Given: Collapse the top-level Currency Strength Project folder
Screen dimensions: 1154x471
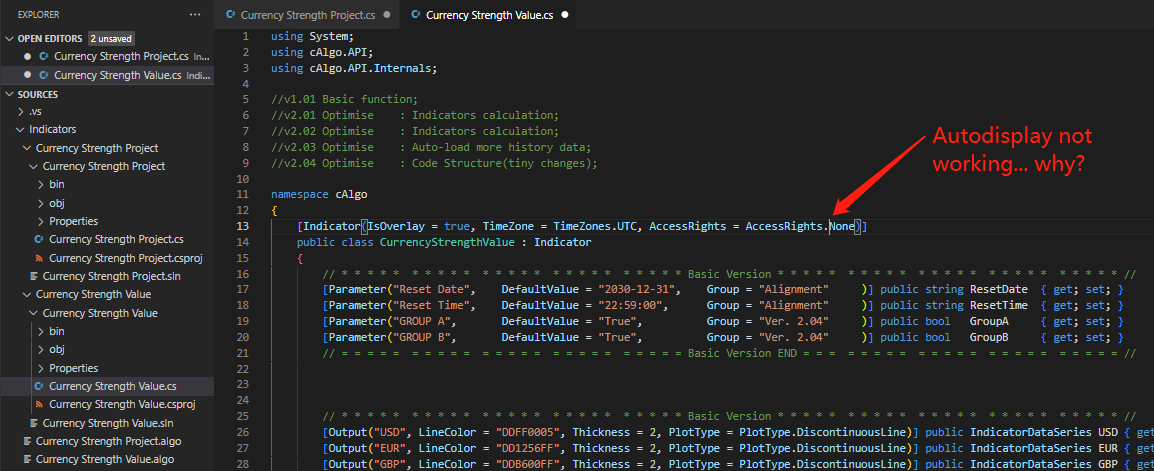Looking at the screenshot, I should tap(27, 148).
